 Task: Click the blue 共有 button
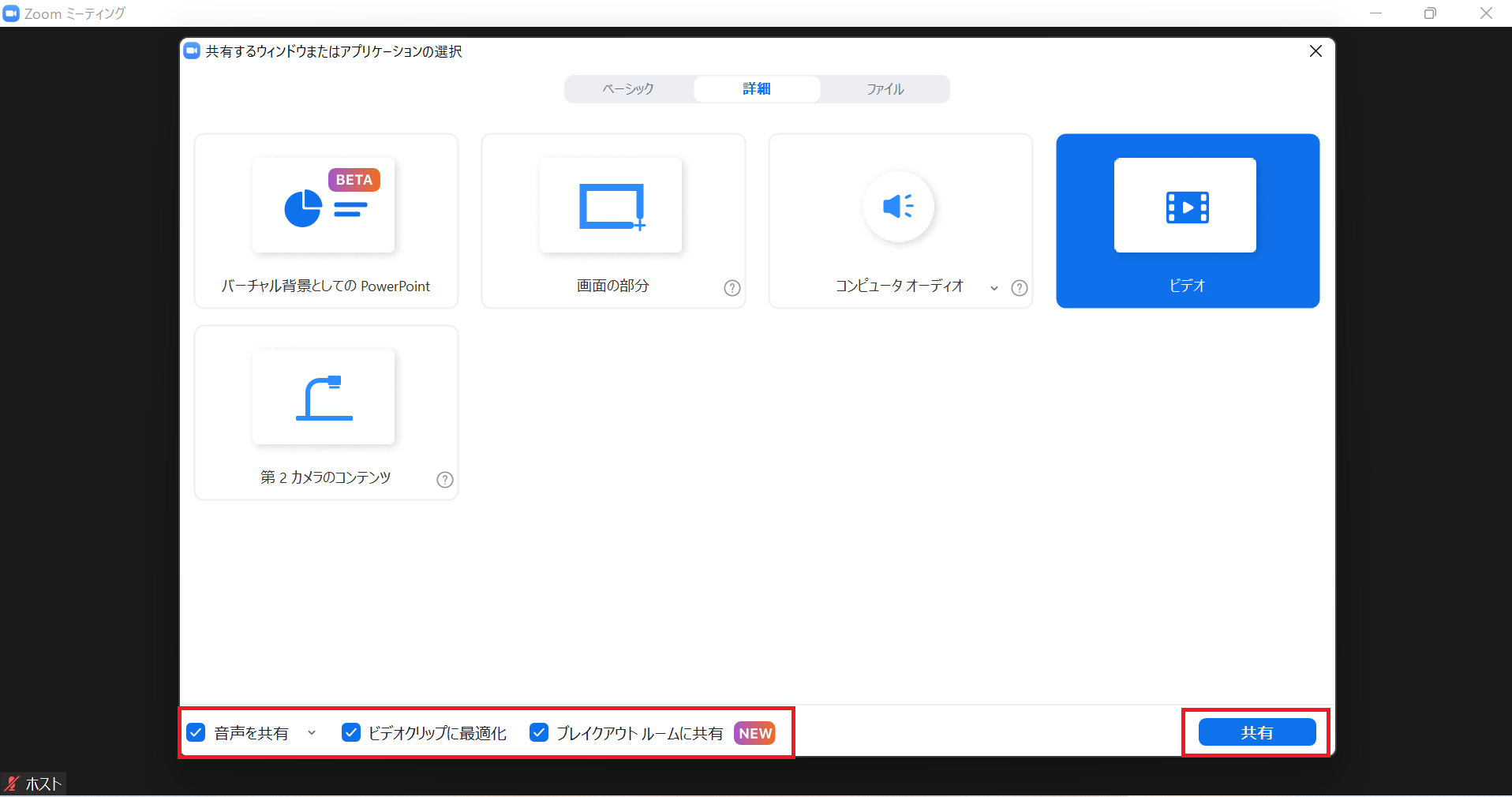(1256, 732)
